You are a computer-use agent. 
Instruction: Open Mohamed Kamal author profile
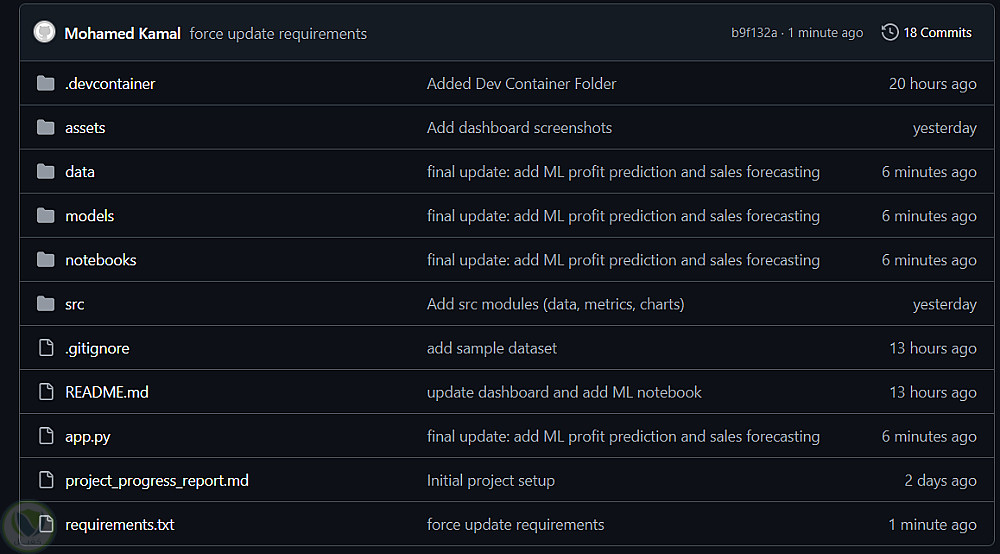pos(122,34)
